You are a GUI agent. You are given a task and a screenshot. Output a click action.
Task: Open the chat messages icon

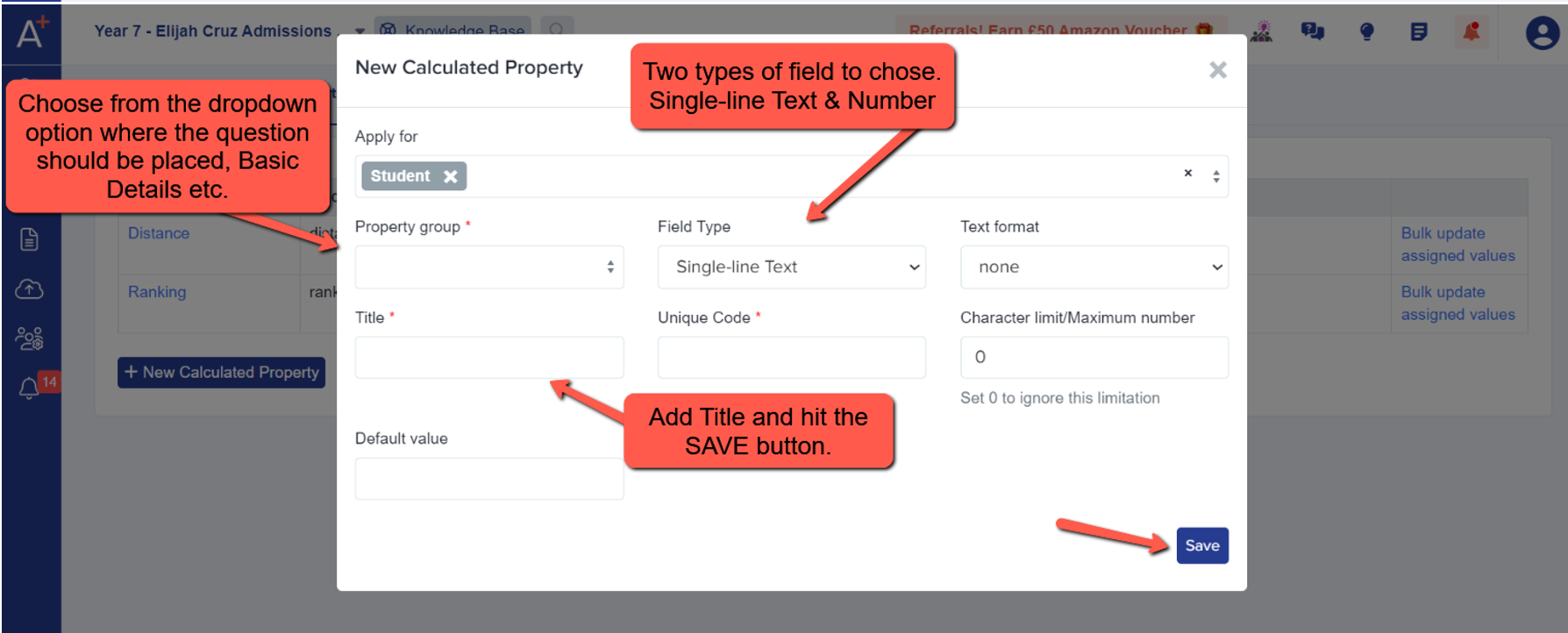pos(1313,32)
